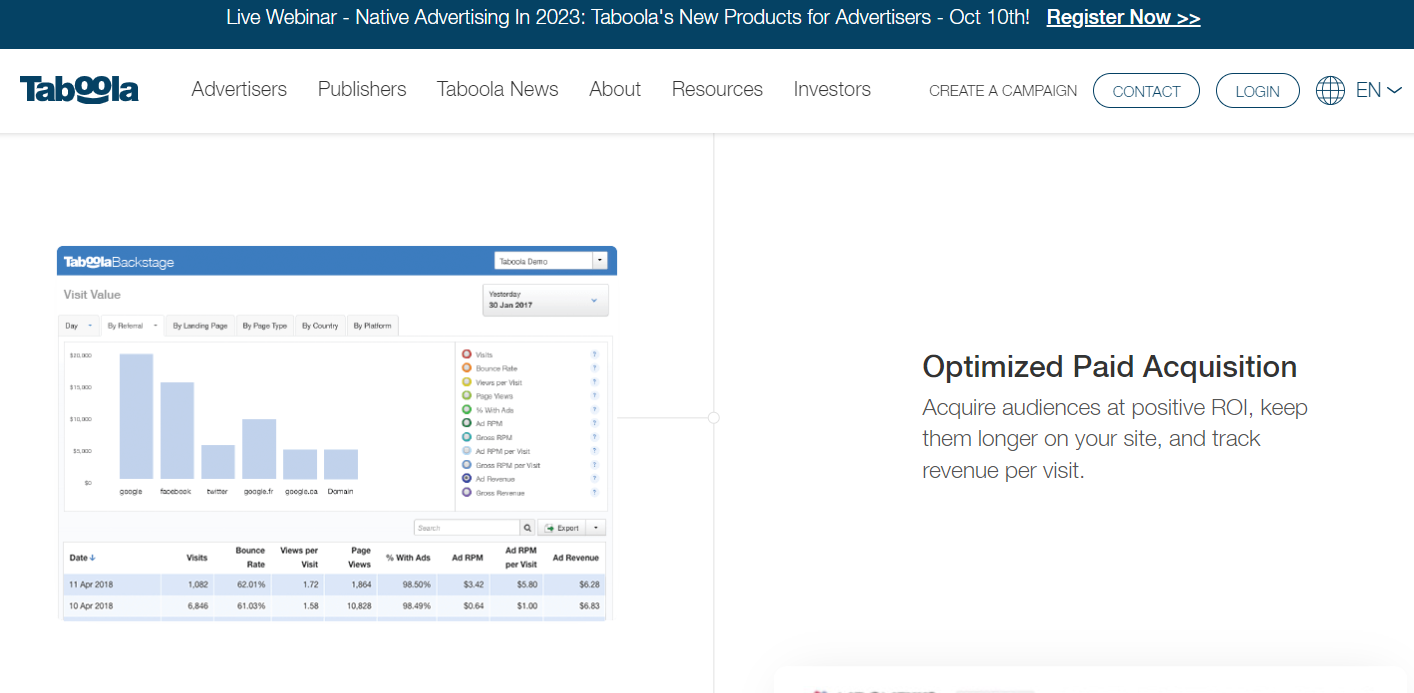
Task: Click the search magnifier icon in Backstage
Action: coord(527,528)
